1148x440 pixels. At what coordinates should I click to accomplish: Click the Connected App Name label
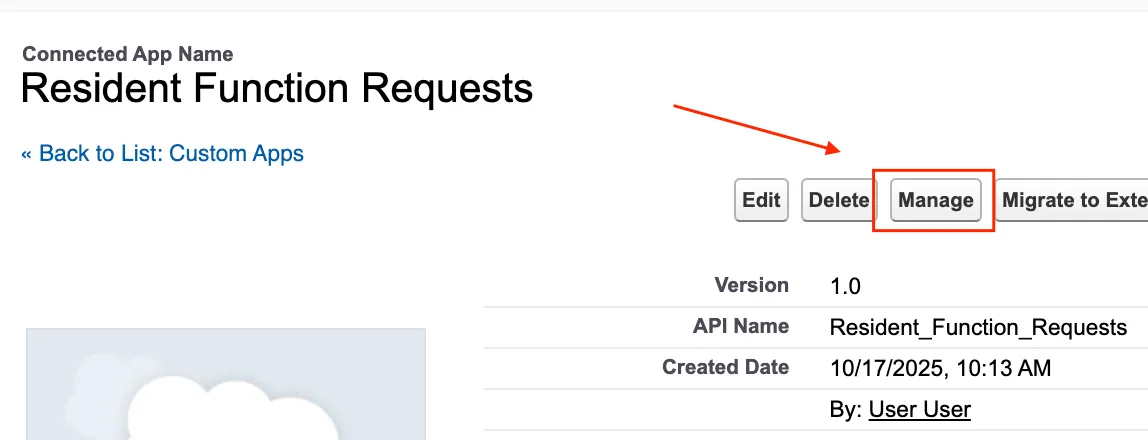click(127, 54)
